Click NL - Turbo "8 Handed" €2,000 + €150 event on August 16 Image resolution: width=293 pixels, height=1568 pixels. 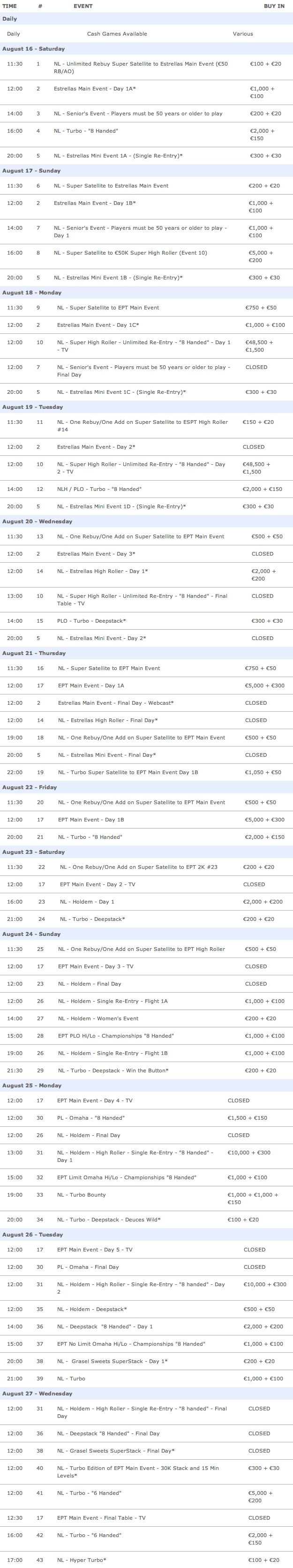[x=146, y=135]
